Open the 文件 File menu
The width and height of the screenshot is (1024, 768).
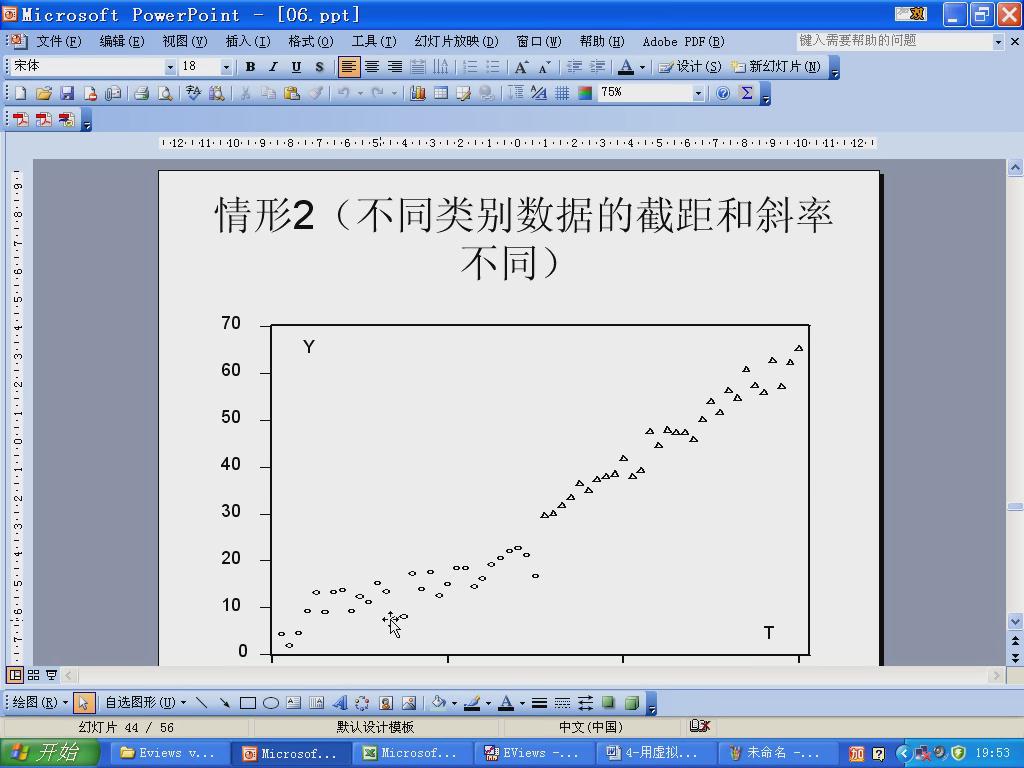[58, 41]
